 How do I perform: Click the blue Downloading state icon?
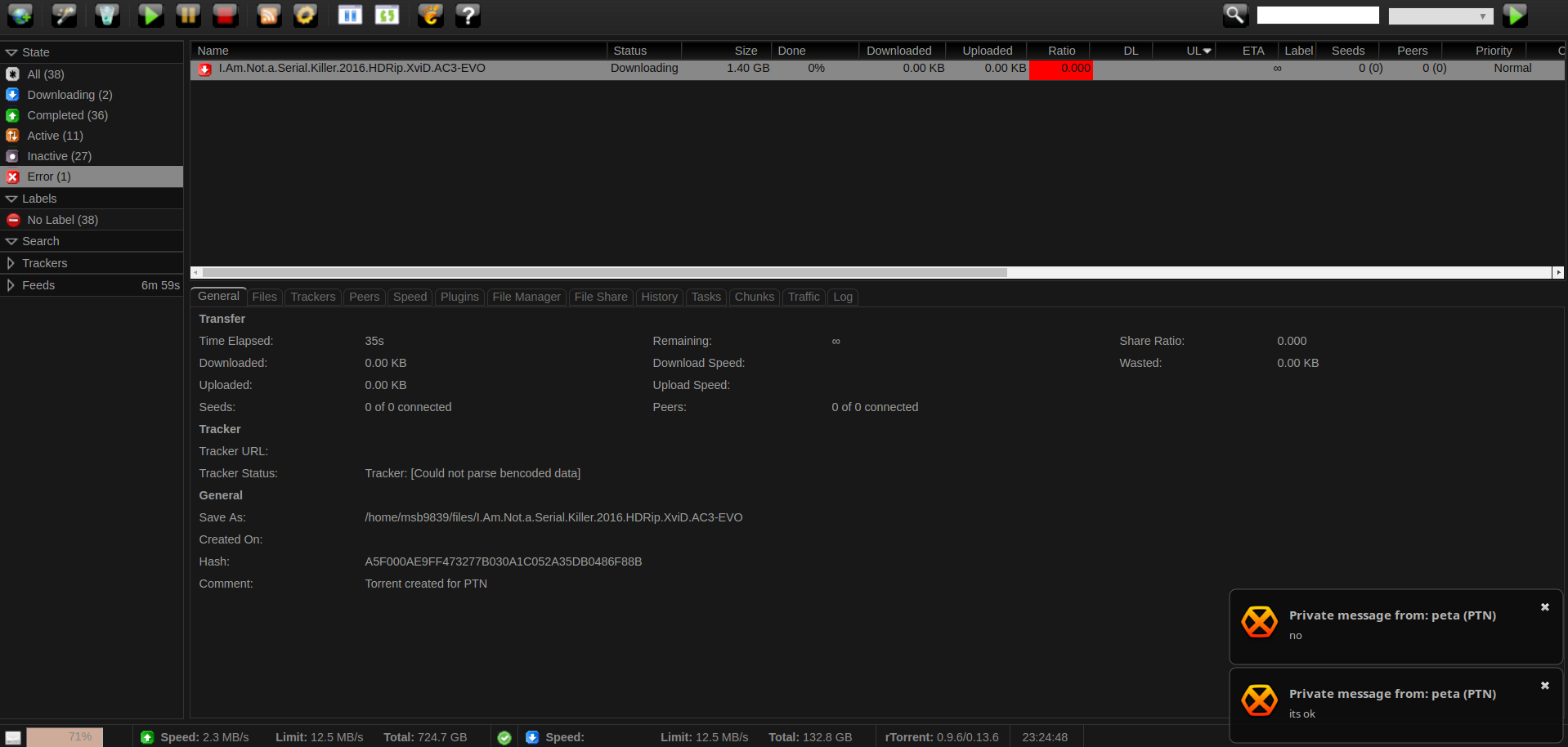pos(12,95)
